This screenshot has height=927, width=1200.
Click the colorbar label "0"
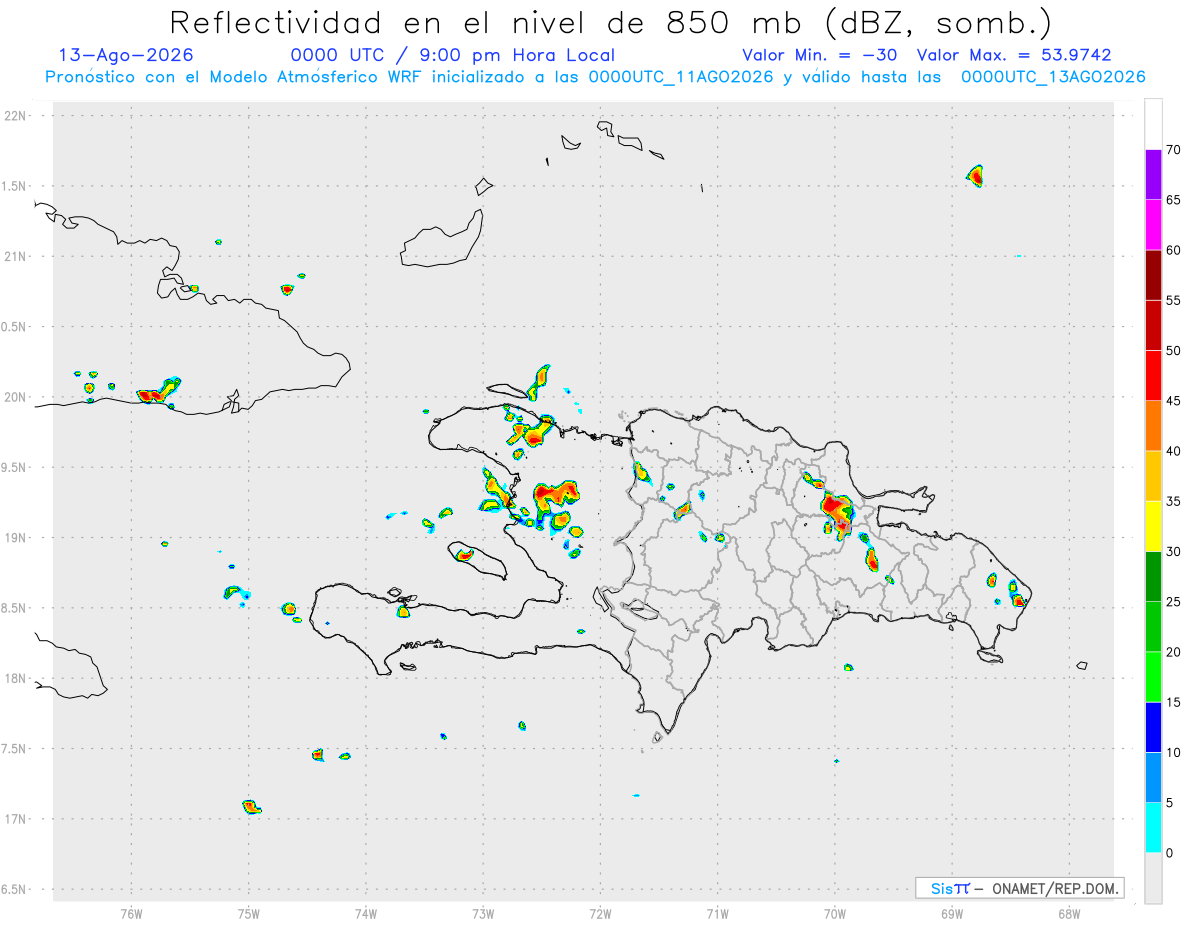coord(1170,853)
